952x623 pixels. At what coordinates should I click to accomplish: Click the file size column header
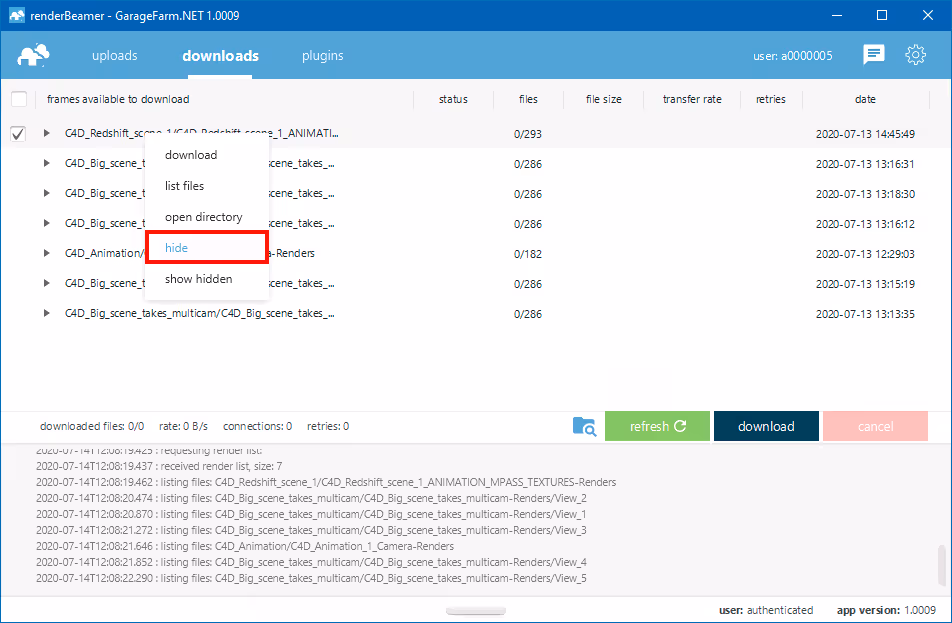(x=604, y=99)
